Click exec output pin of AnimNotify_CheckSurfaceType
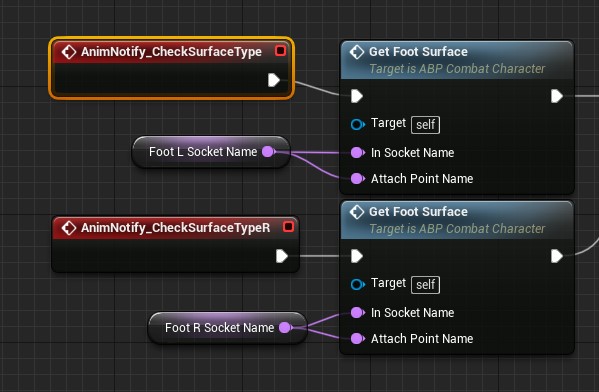 coord(274,80)
